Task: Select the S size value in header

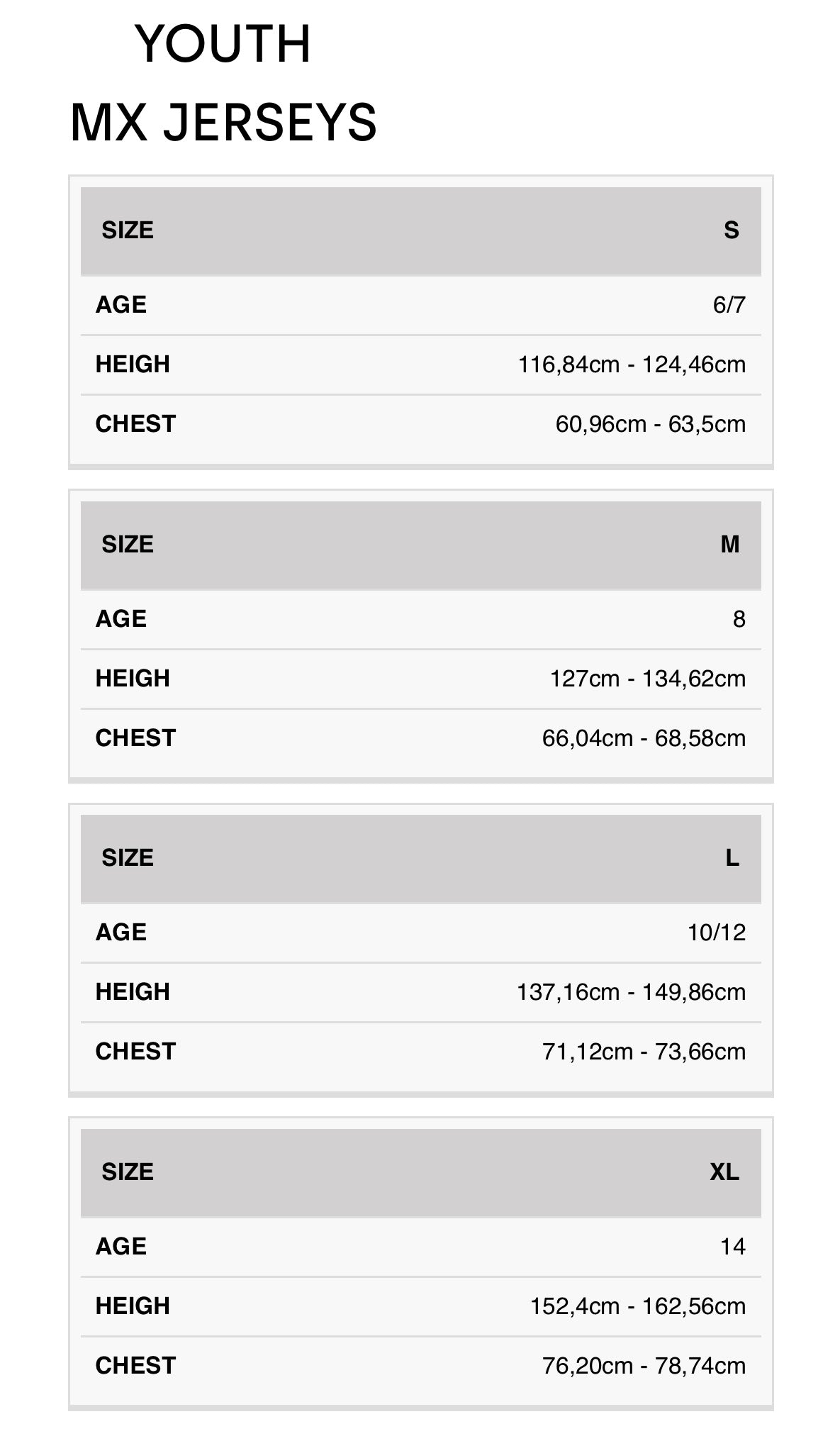Action: point(731,230)
